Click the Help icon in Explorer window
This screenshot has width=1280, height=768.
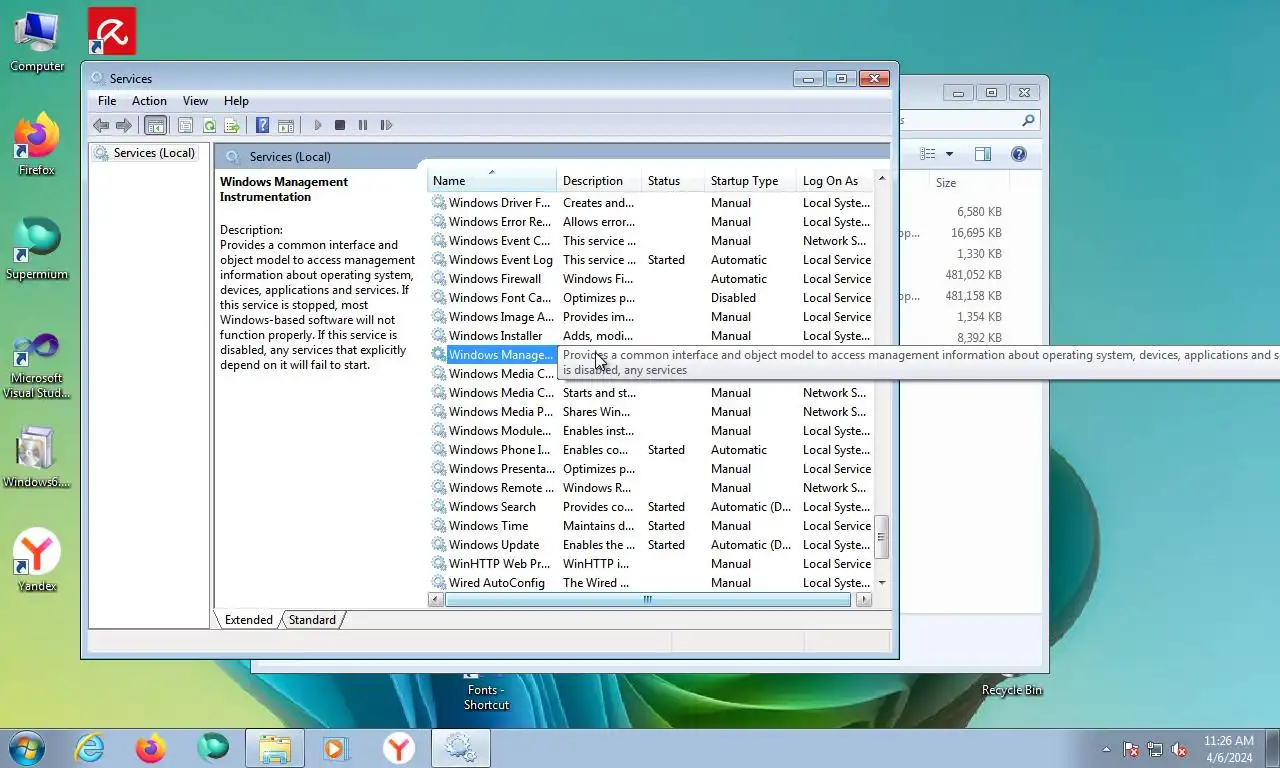pos(1019,154)
